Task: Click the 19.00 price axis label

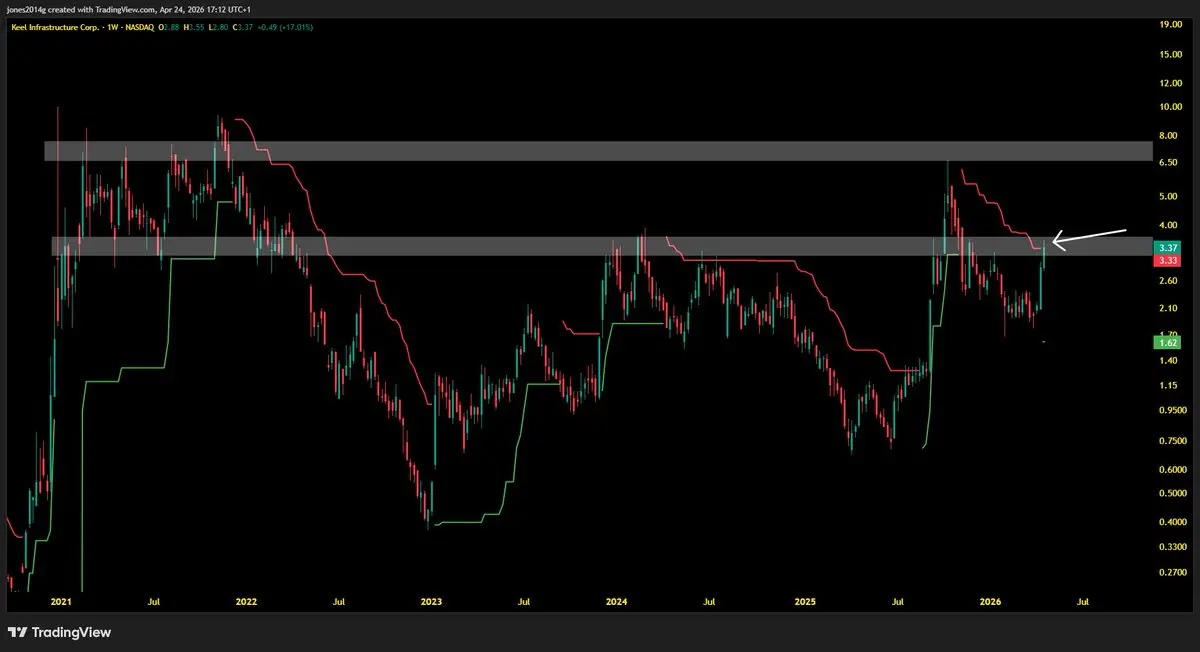Action: click(x=1172, y=23)
